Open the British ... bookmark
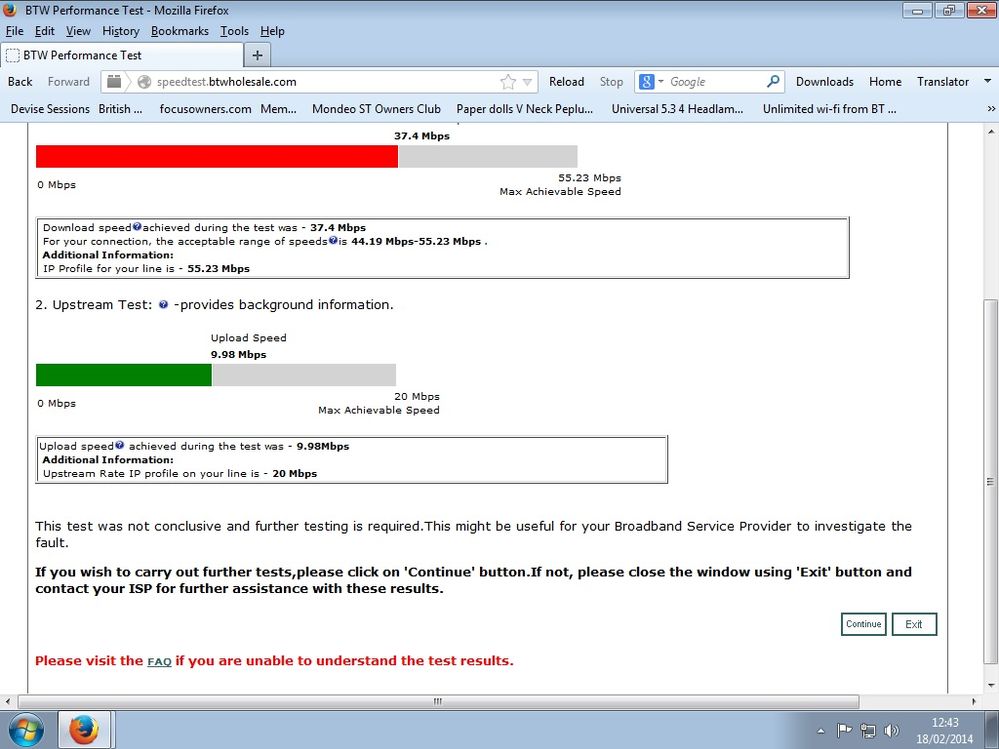This screenshot has width=999, height=749. pos(120,109)
